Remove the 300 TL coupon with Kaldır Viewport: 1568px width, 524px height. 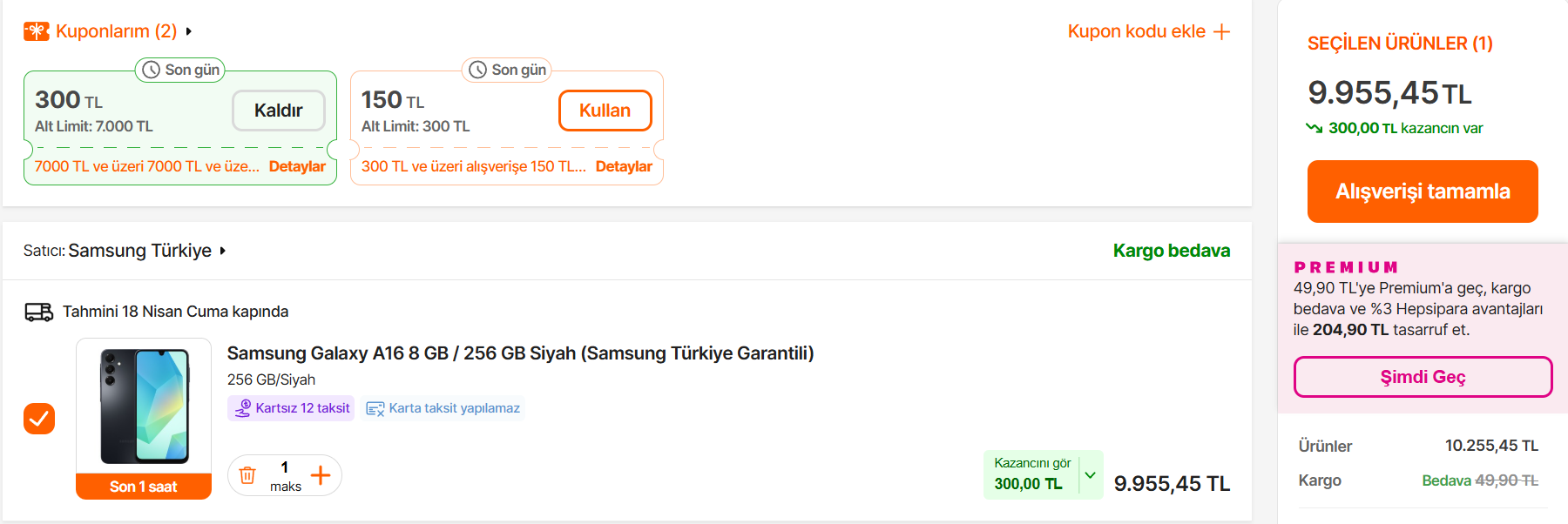tap(279, 111)
